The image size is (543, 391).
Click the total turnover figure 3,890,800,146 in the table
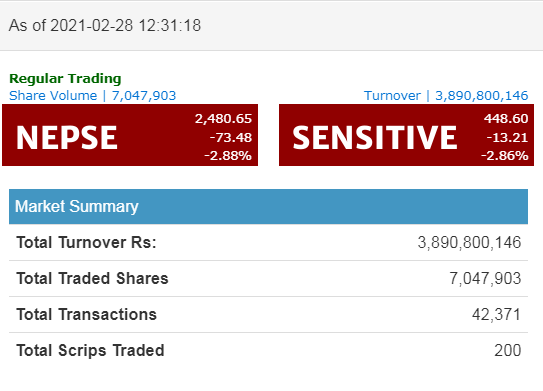pos(469,242)
